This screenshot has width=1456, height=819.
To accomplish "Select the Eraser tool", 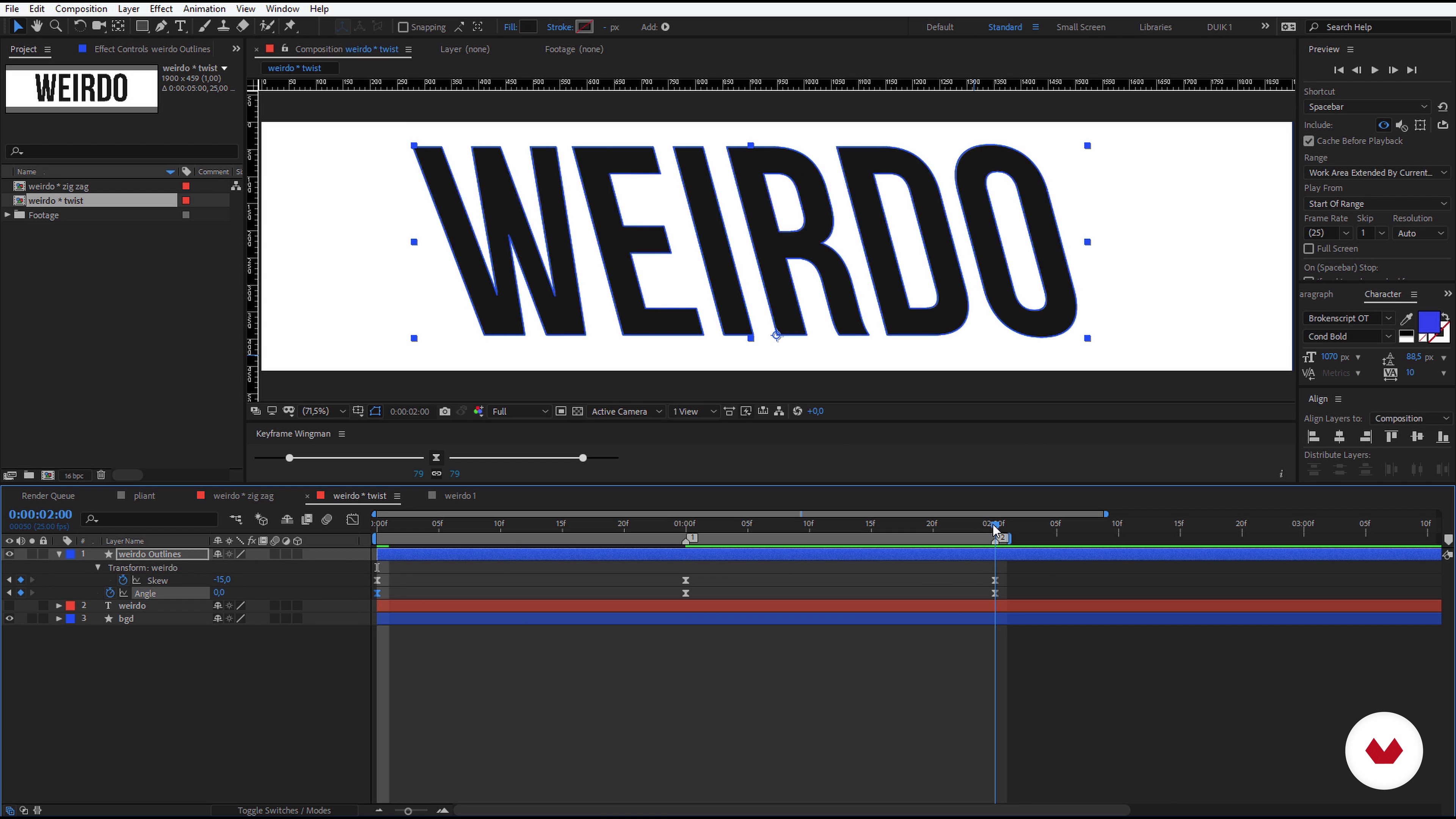I will pos(243,26).
